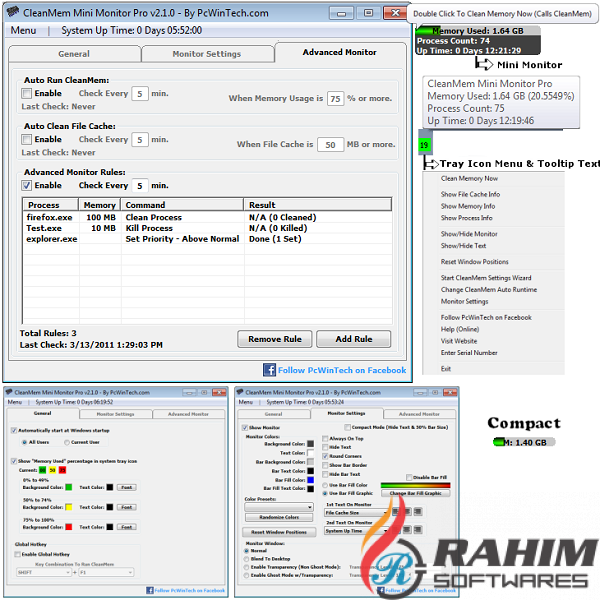
Task: Click the app icon in the General tab window title bar
Action: (x=9, y=392)
